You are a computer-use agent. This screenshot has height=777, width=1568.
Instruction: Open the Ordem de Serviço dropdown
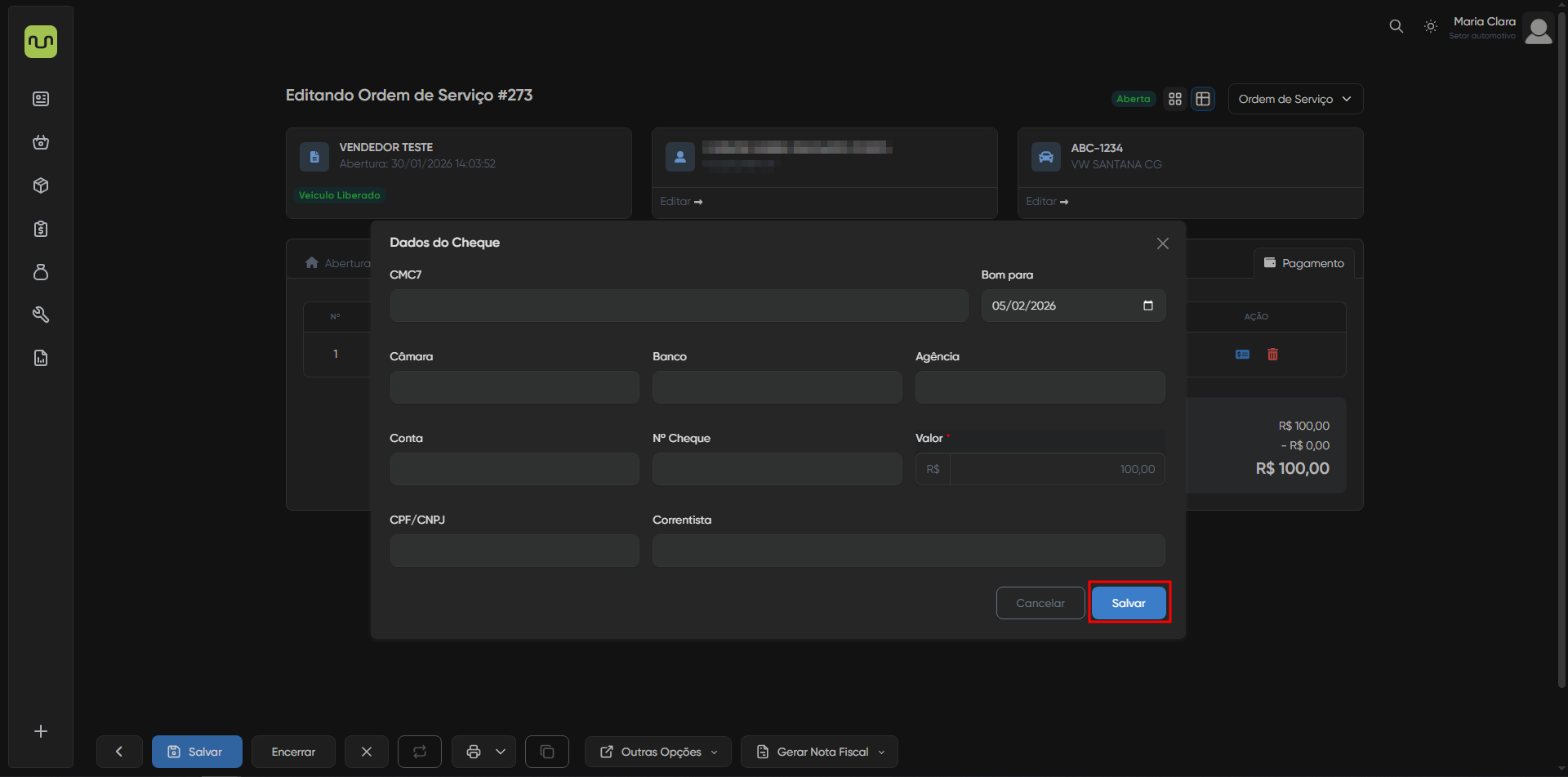click(1294, 99)
